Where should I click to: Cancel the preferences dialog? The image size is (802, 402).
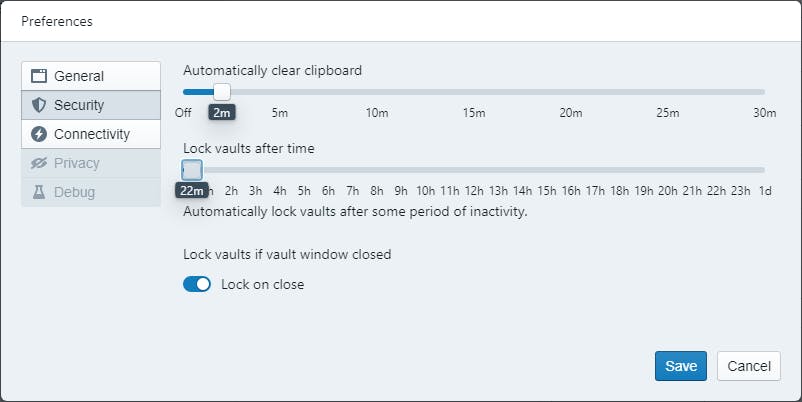point(748,366)
